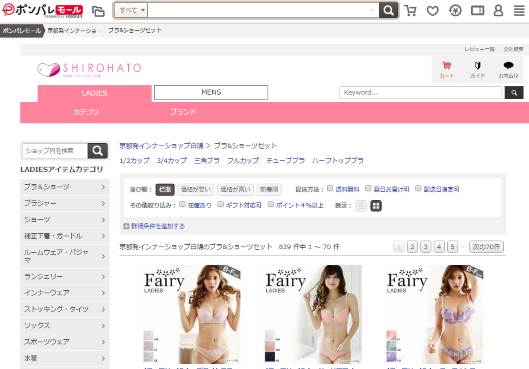Select the LADIES tab
Image resolution: width=529 pixels, height=369 pixels.
(94, 93)
